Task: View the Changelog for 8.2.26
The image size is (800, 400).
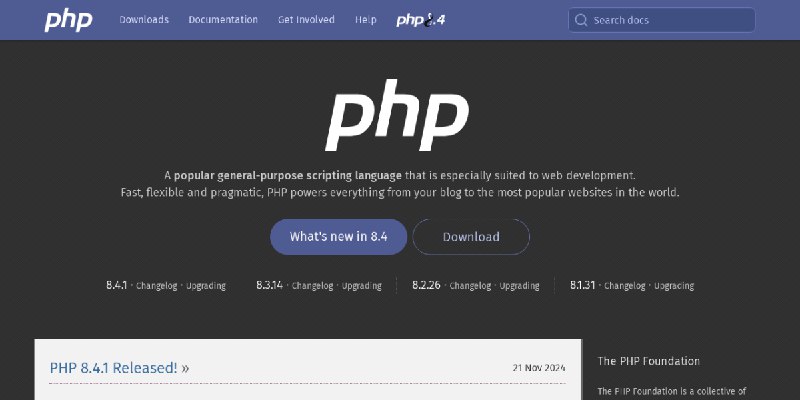Action: pos(470,286)
